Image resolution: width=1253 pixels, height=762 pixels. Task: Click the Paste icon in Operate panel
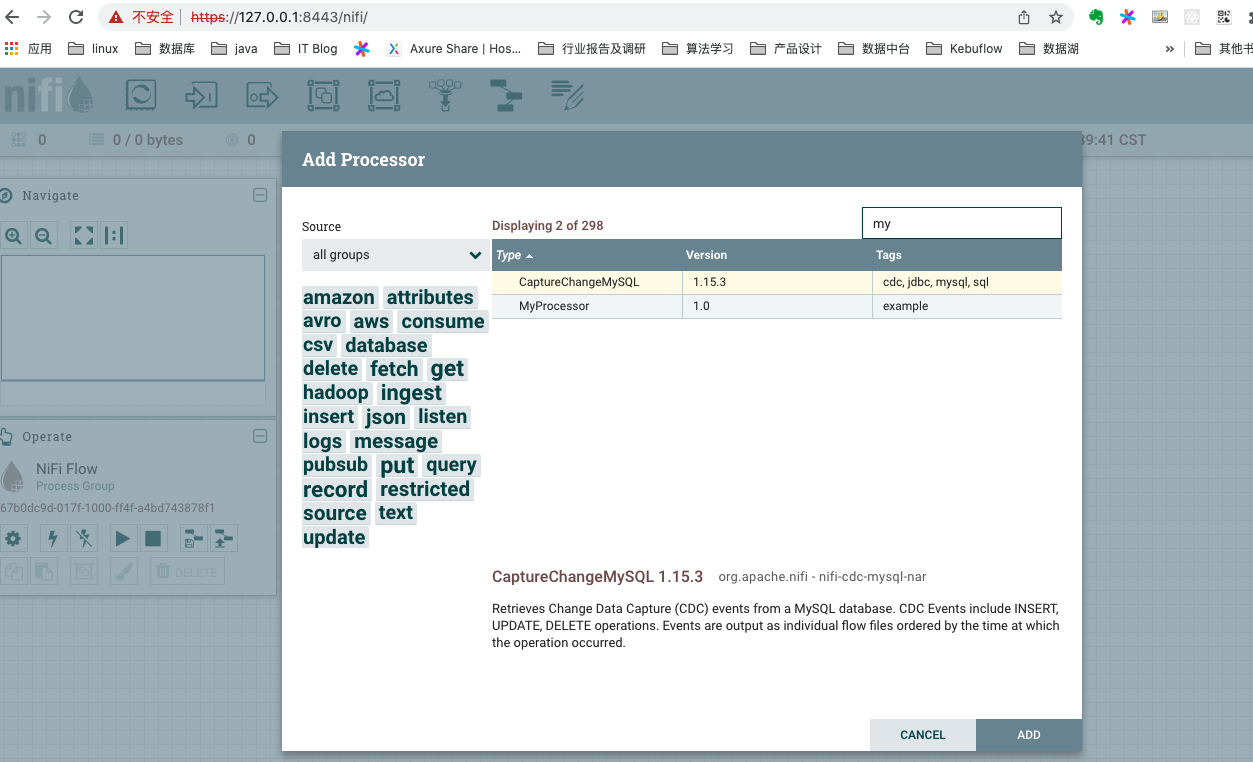(44, 572)
